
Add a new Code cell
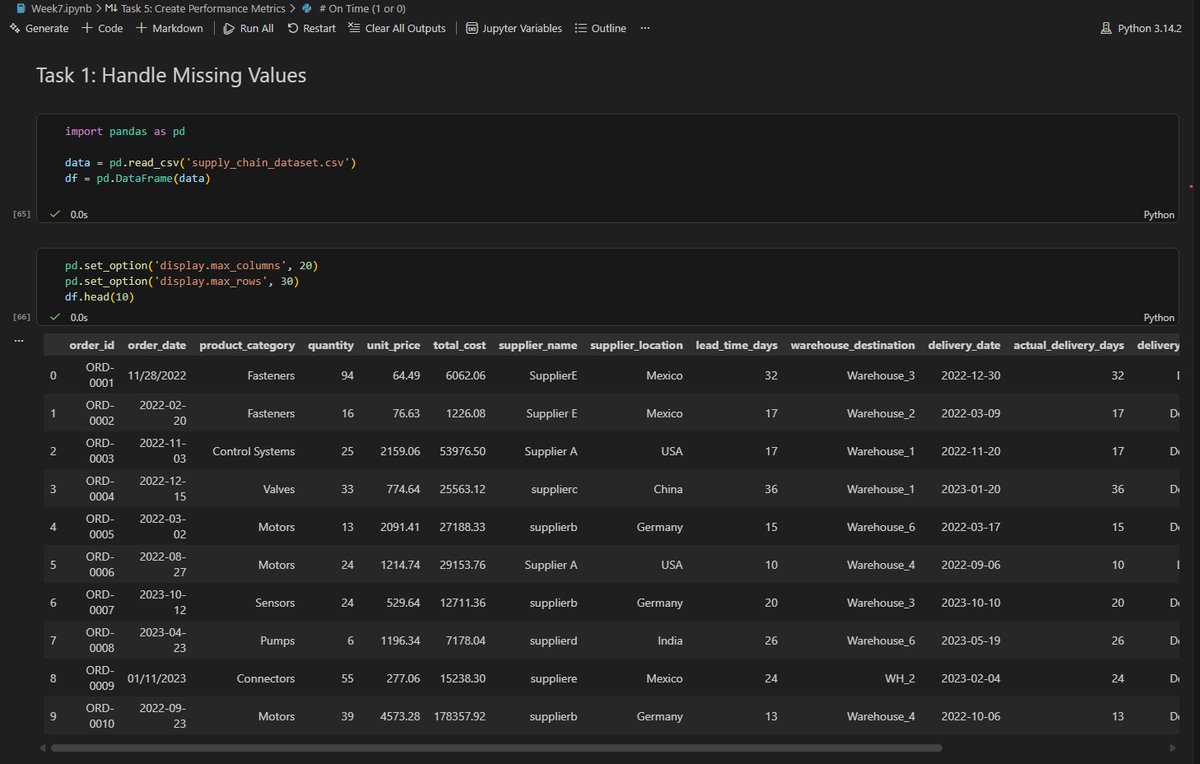102,28
